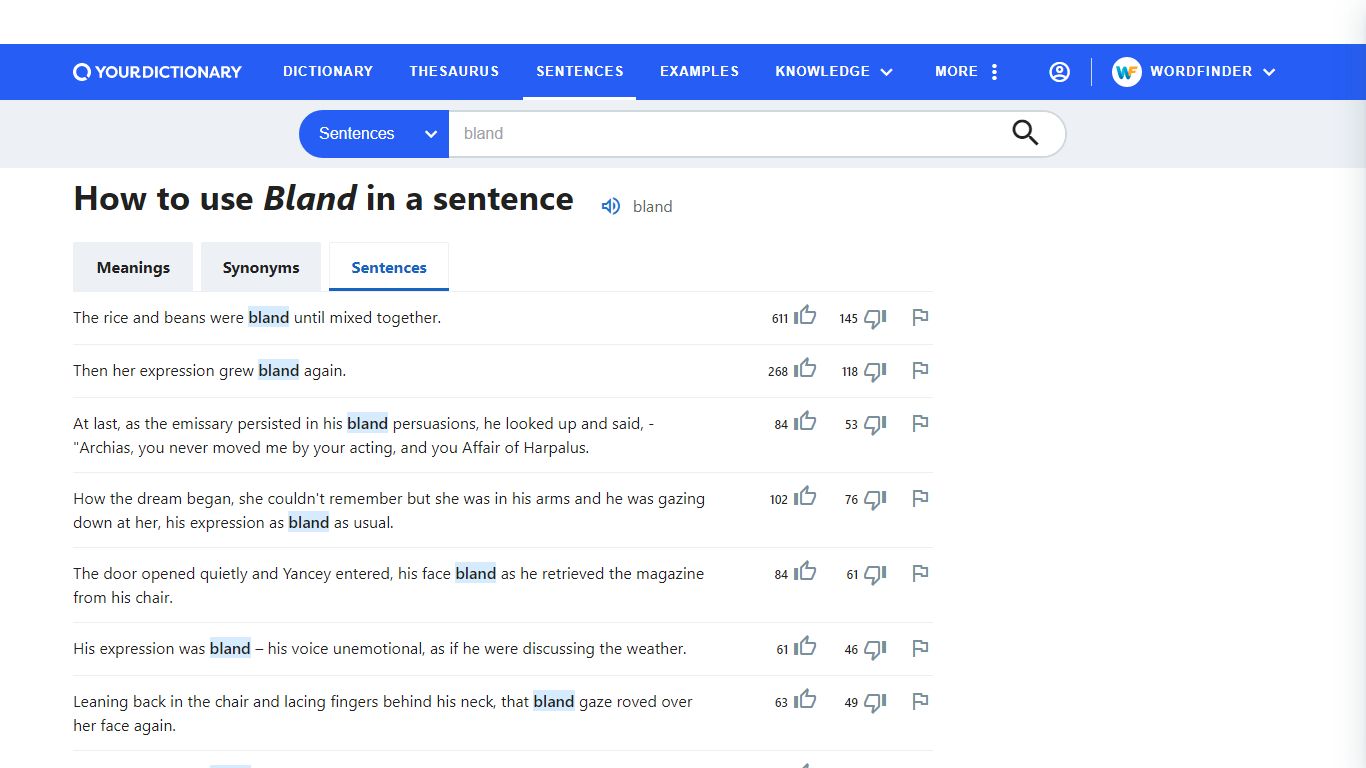
Task: Upvote 'Then her expression grew bland' sentence
Action: (x=806, y=369)
